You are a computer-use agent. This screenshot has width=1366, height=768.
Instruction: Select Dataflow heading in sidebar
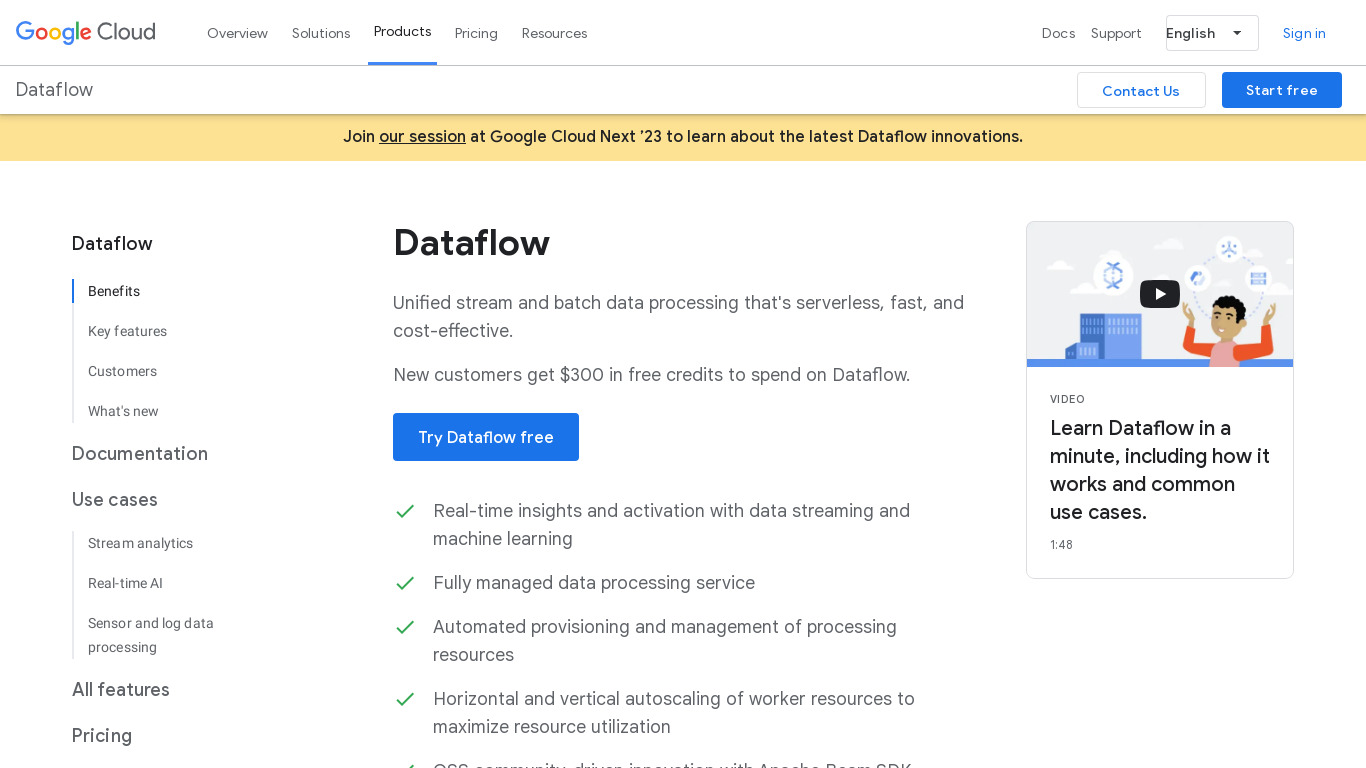[112, 243]
